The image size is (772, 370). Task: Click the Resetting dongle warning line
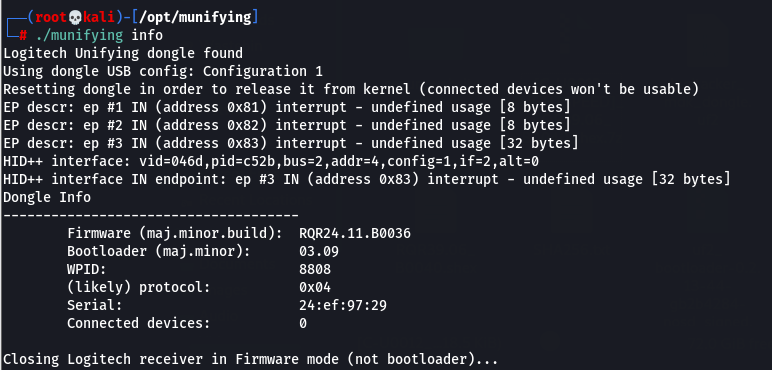[351, 90]
